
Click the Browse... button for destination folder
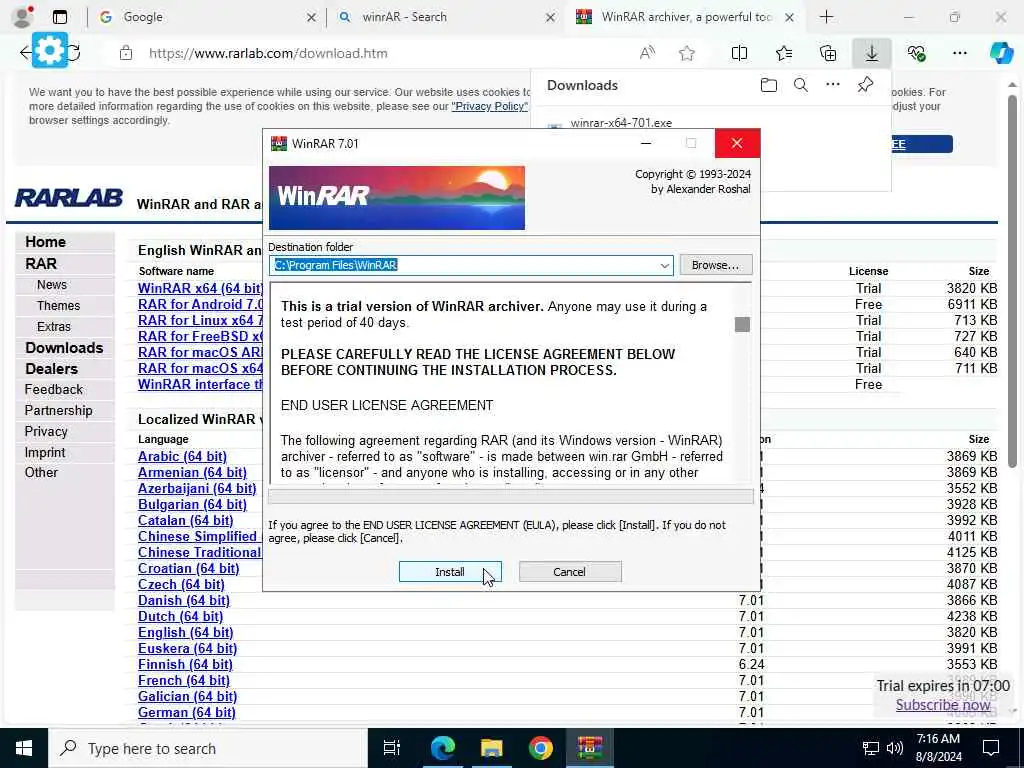(x=716, y=265)
